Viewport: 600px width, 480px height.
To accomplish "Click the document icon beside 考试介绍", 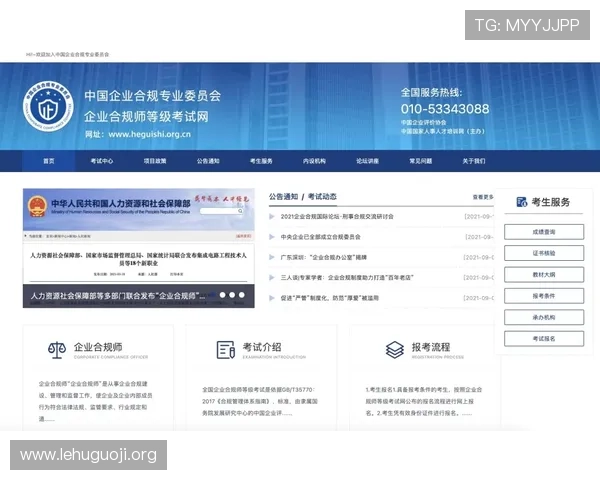I will (x=225, y=350).
